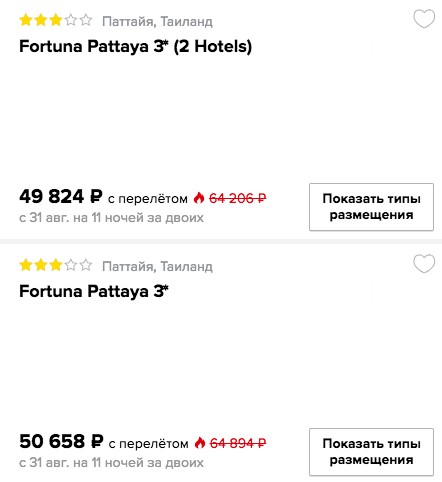Click the 50 658 ₽ price

click(61, 441)
